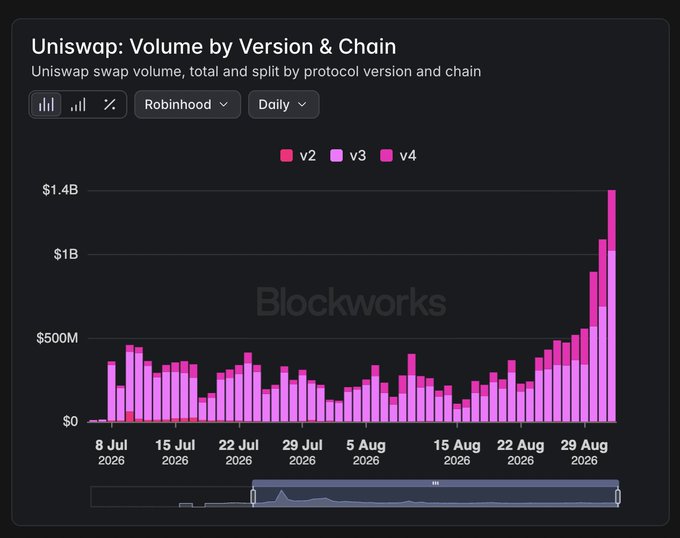The image size is (680, 538).
Task: Open the Daily interval dropdown
Action: pyautogui.click(x=284, y=104)
